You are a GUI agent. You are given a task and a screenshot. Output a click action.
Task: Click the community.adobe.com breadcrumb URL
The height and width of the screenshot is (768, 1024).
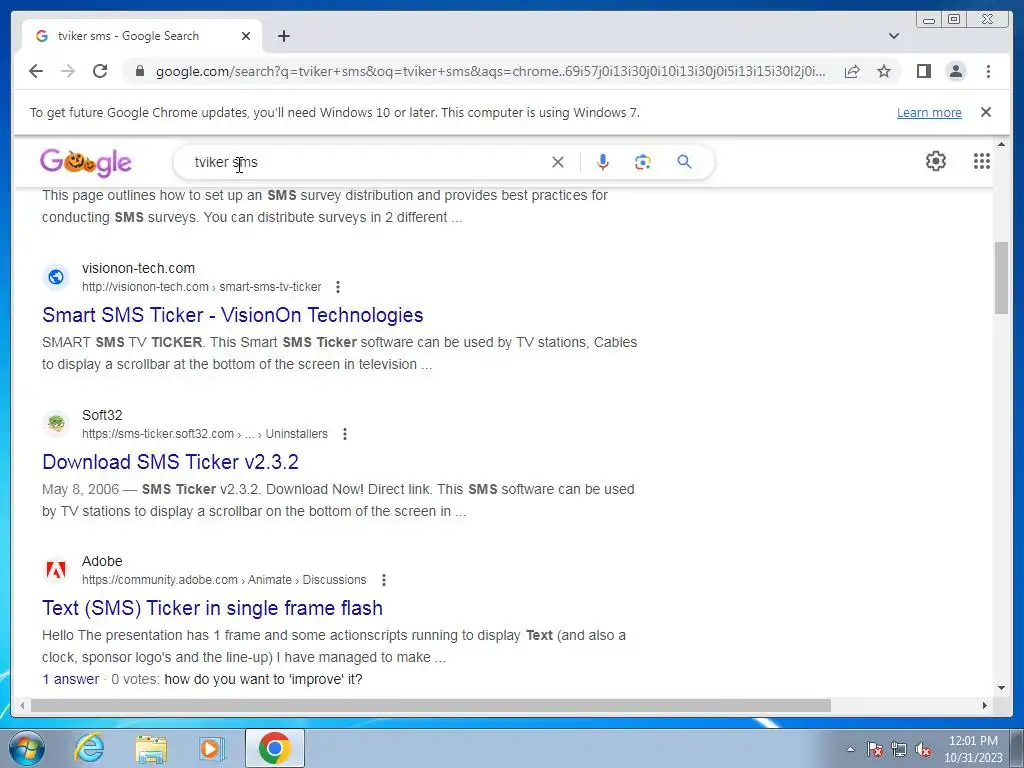tap(224, 580)
